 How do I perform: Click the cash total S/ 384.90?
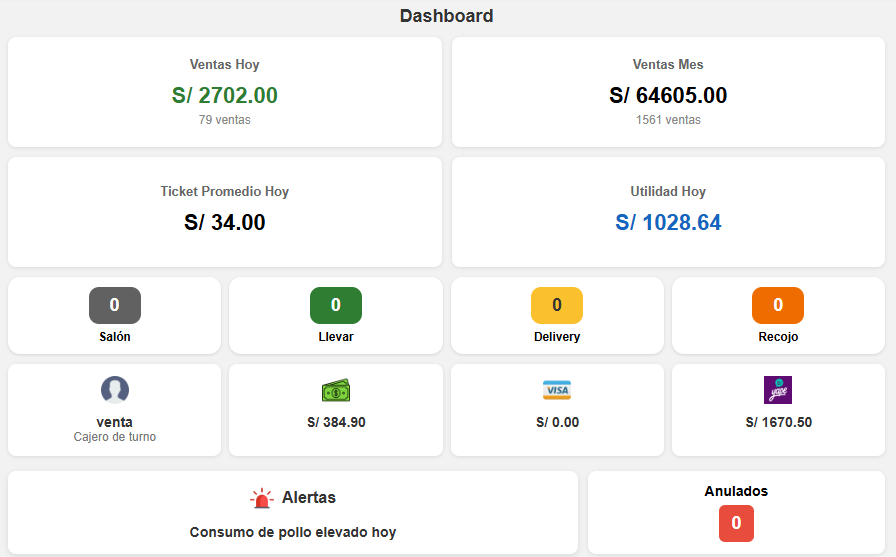coord(336,422)
